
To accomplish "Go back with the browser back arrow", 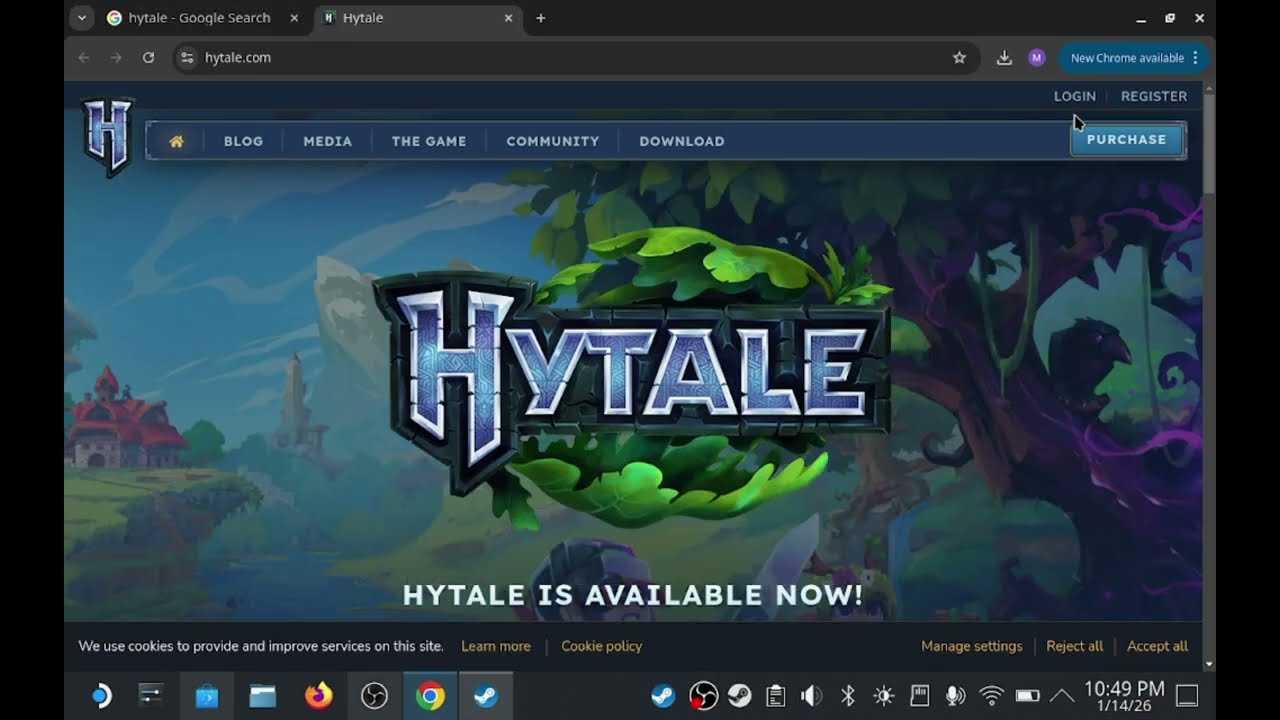I will point(83,58).
